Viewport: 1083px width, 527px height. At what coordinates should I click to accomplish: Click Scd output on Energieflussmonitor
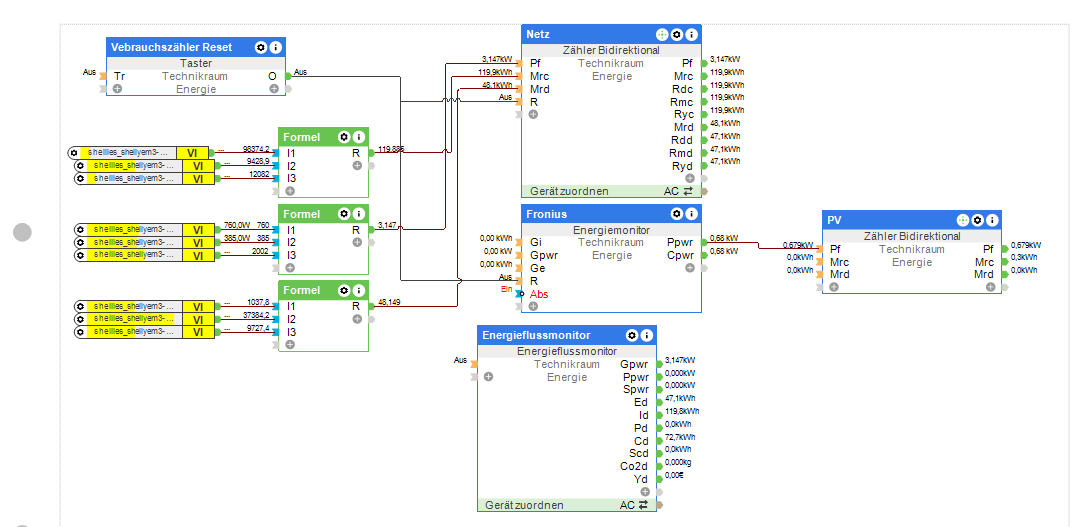click(639, 453)
